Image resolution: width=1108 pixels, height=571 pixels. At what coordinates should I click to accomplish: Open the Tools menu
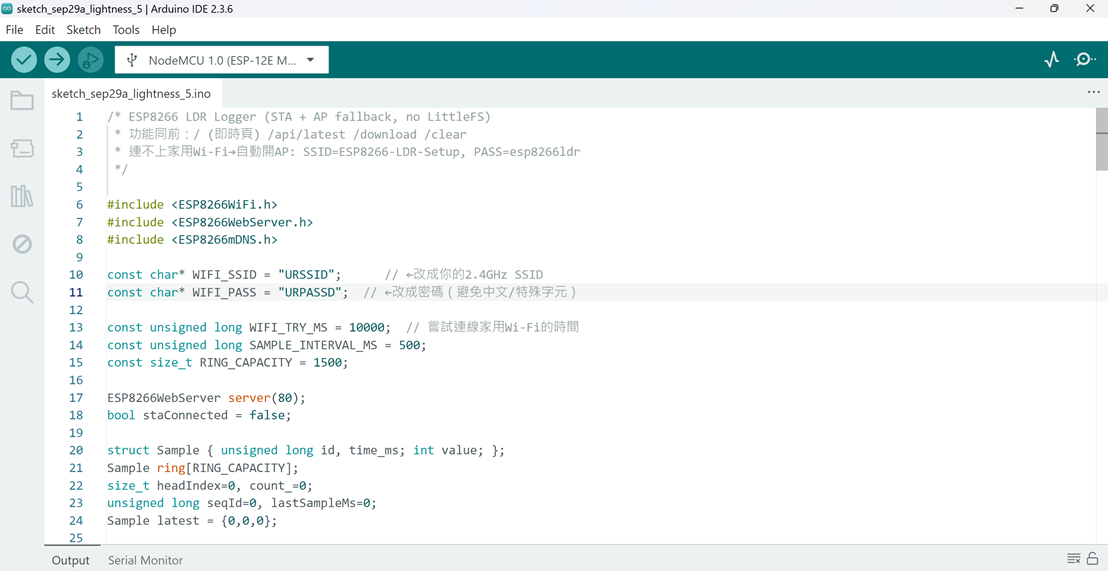click(x=126, y=30)
